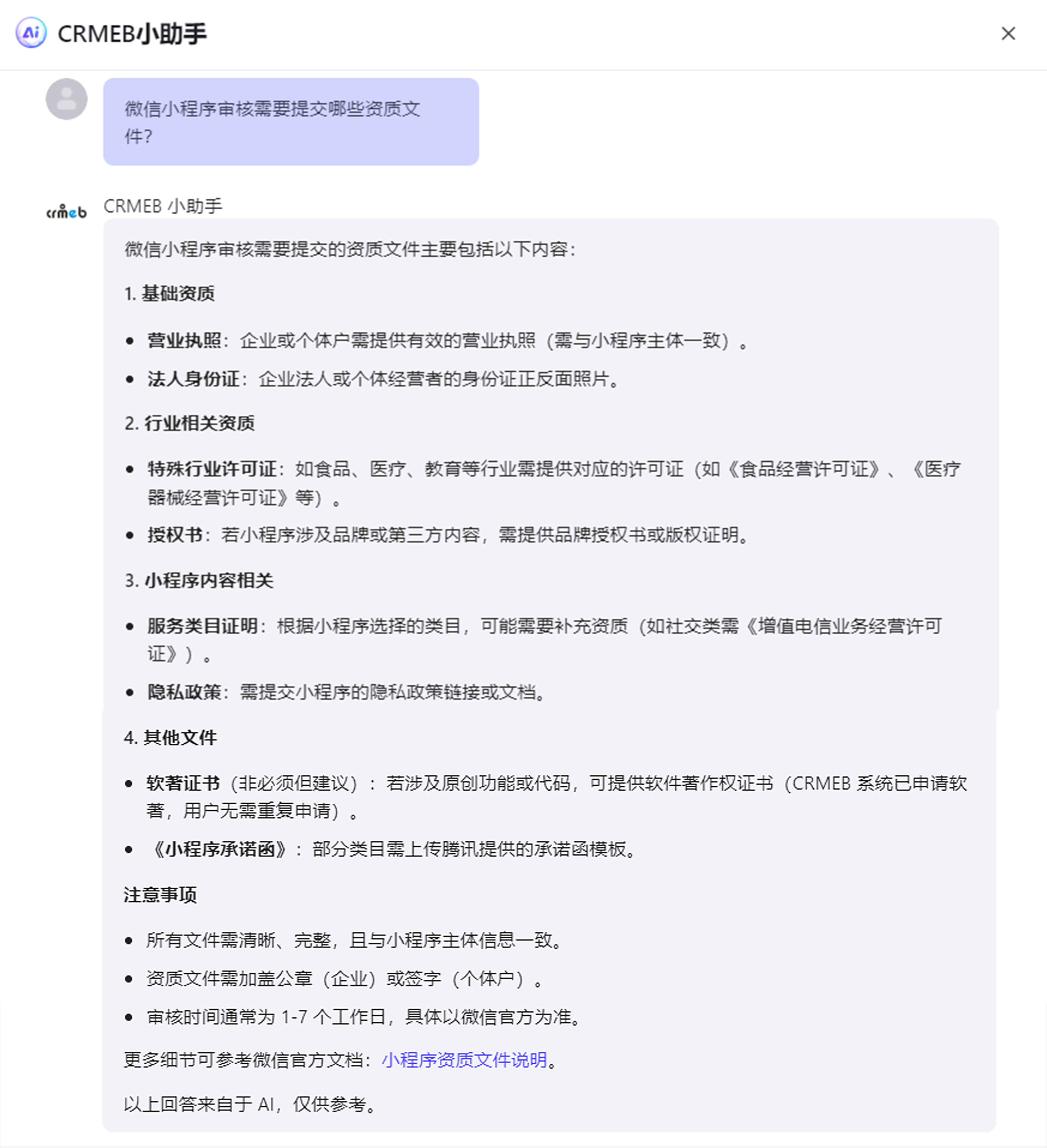The image size is (1047, 1148).
Task: Click the user question message bubble
Action: 291,122
